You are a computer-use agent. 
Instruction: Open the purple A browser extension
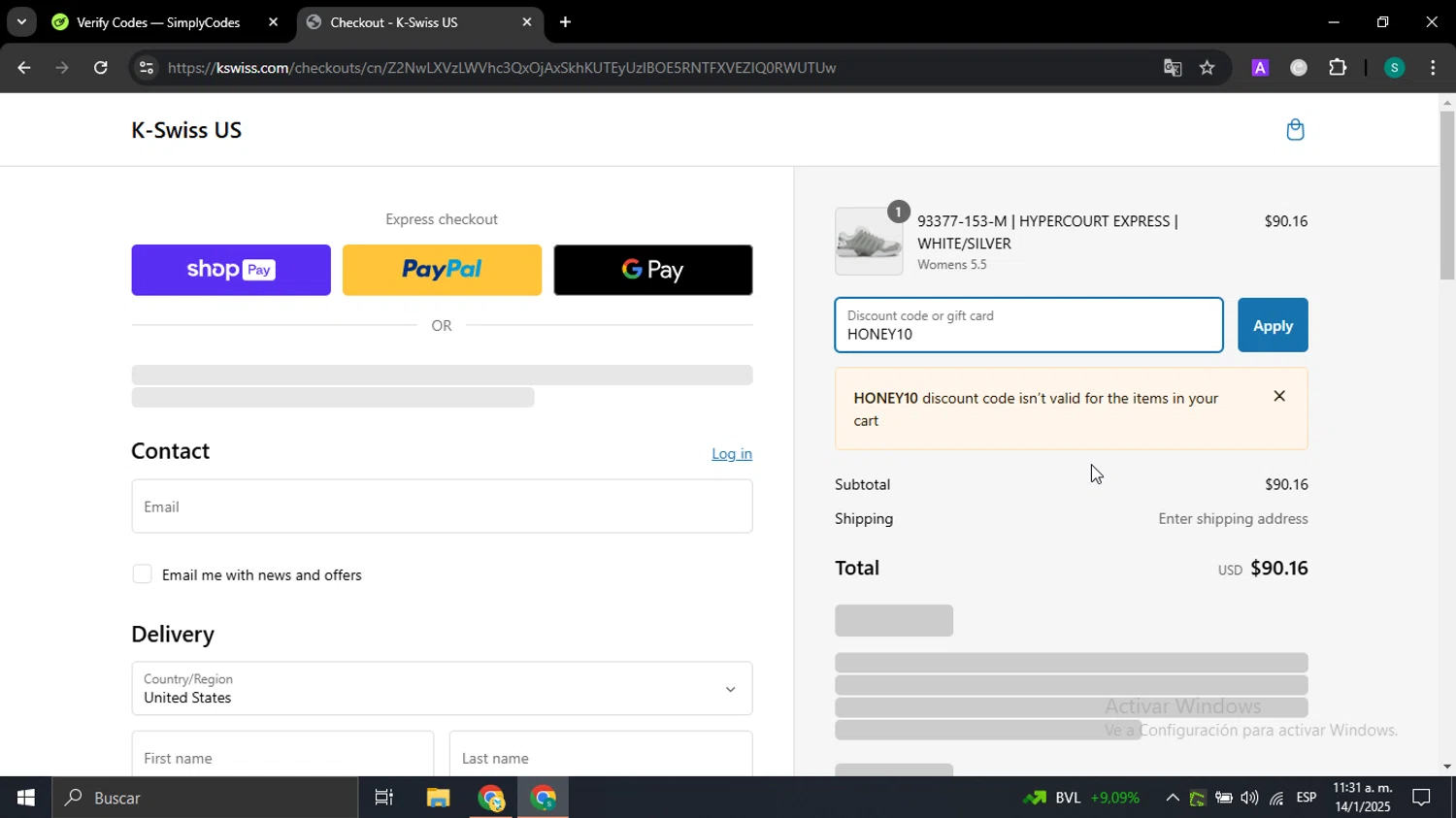click(1260, 68)
